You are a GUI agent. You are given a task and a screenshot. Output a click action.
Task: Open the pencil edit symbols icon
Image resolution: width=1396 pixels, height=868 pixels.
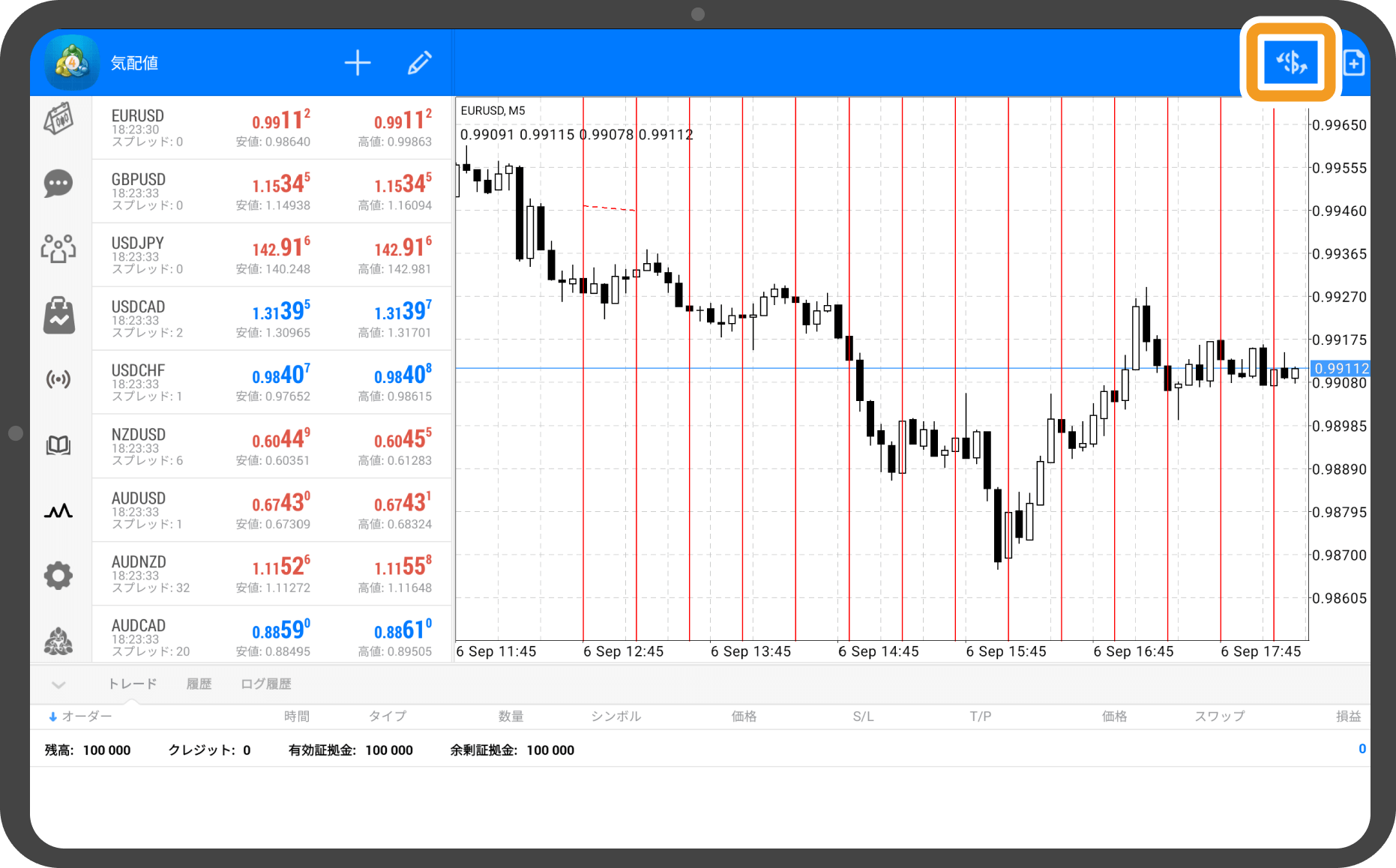(x=419, y=63)
